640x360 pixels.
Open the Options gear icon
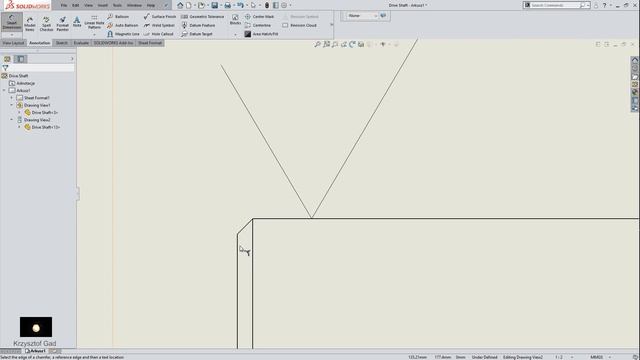[284, 5]
